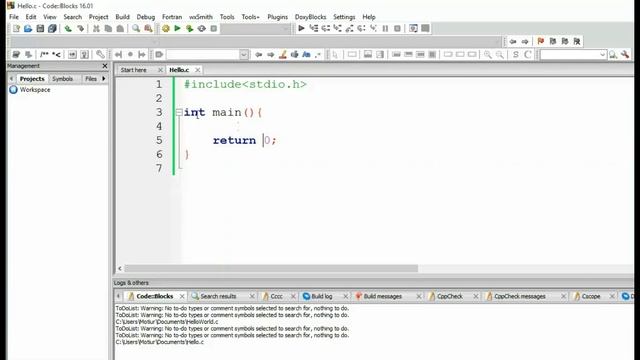This screenshot has width=640, height=360.
Task: Switch to the Start here tab
Action: coord(133,70)
